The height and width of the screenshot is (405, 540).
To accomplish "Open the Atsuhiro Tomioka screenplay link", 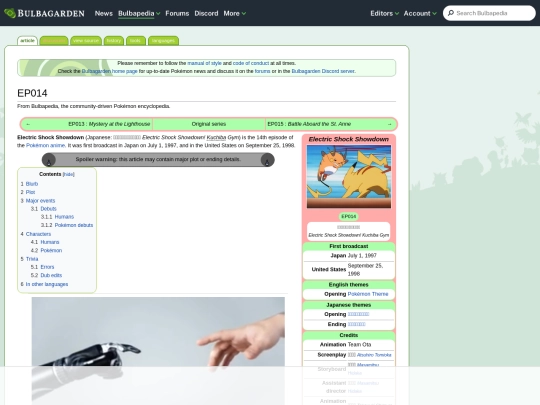I will (x=374, y=355).
